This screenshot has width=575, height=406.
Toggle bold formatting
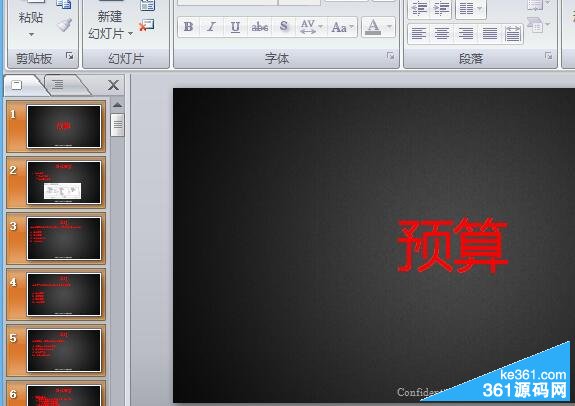coord(188,27)
